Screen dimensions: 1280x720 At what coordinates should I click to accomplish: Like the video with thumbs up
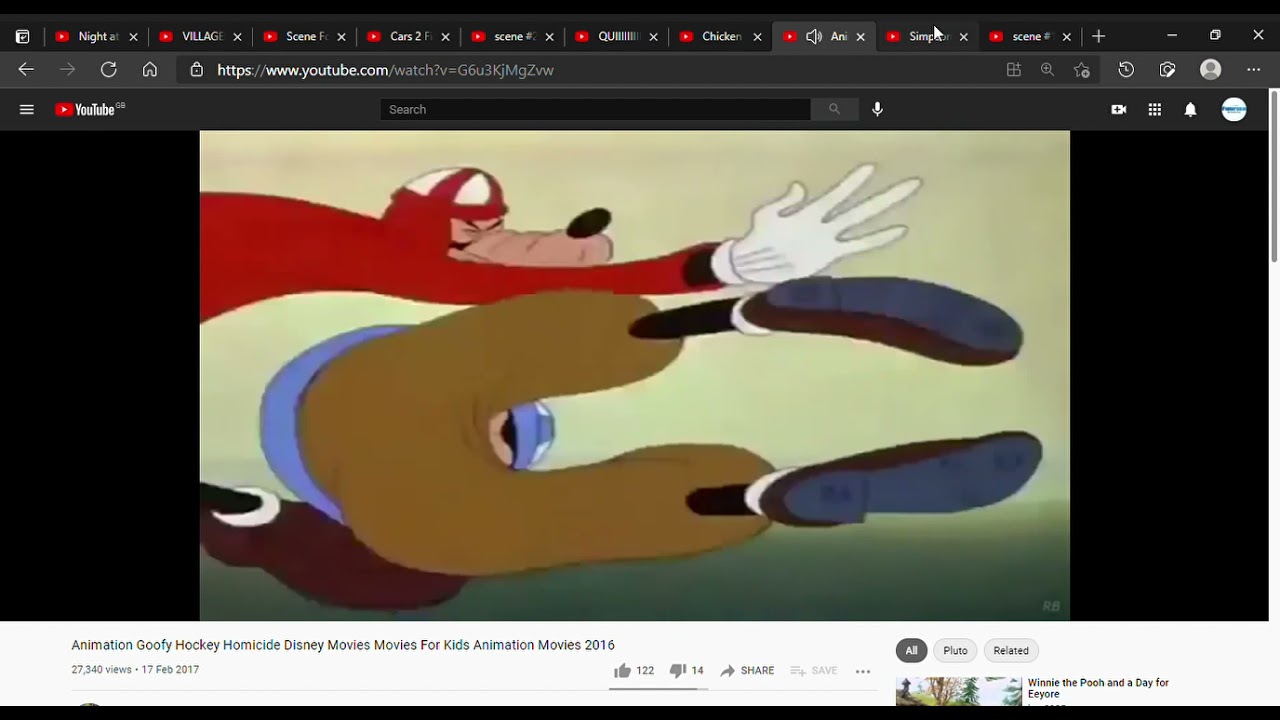click(633, 671)
